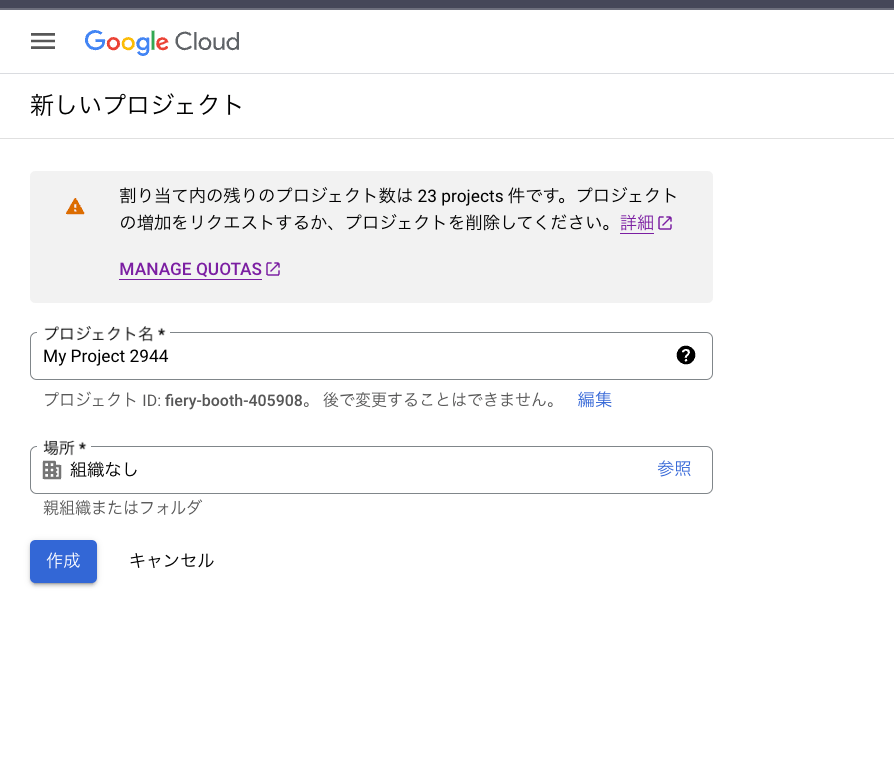Click the 親組織またはフォルダ helper text
This screenshot has width=894, height=774.
tap(123, 507)
